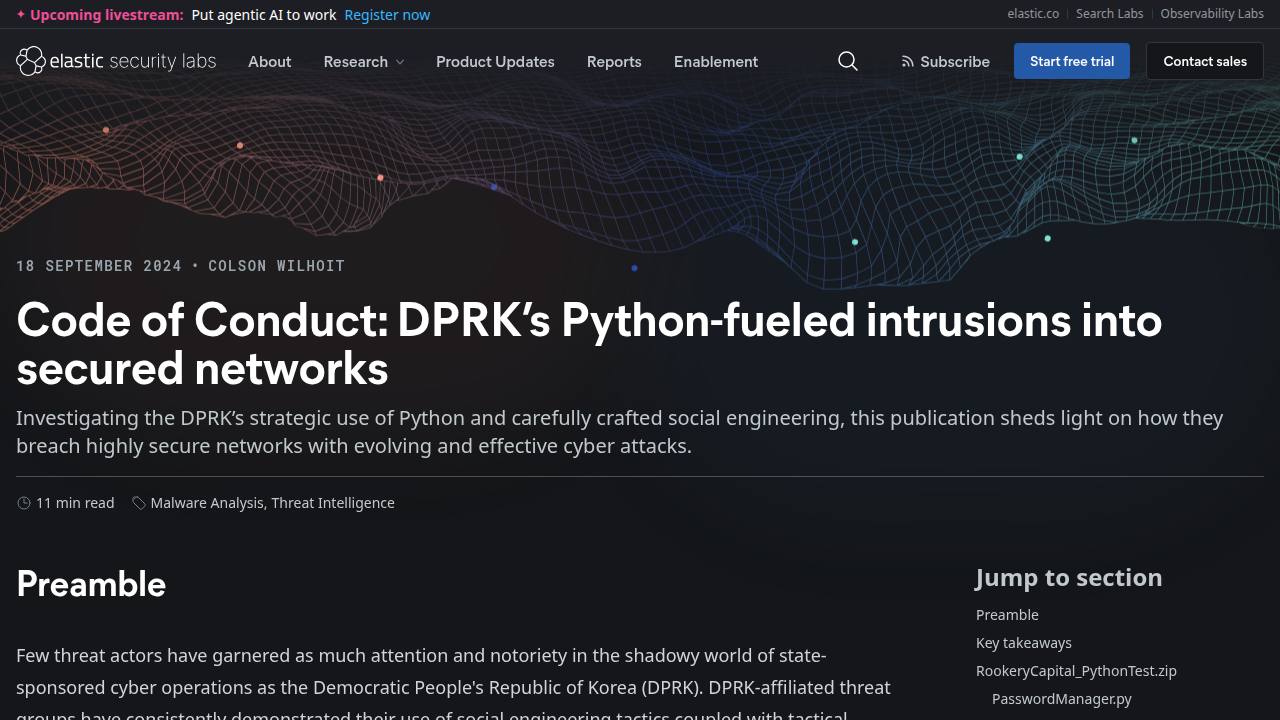
Task: Open the Search Labs link
Action: (x=1109, y=14)
